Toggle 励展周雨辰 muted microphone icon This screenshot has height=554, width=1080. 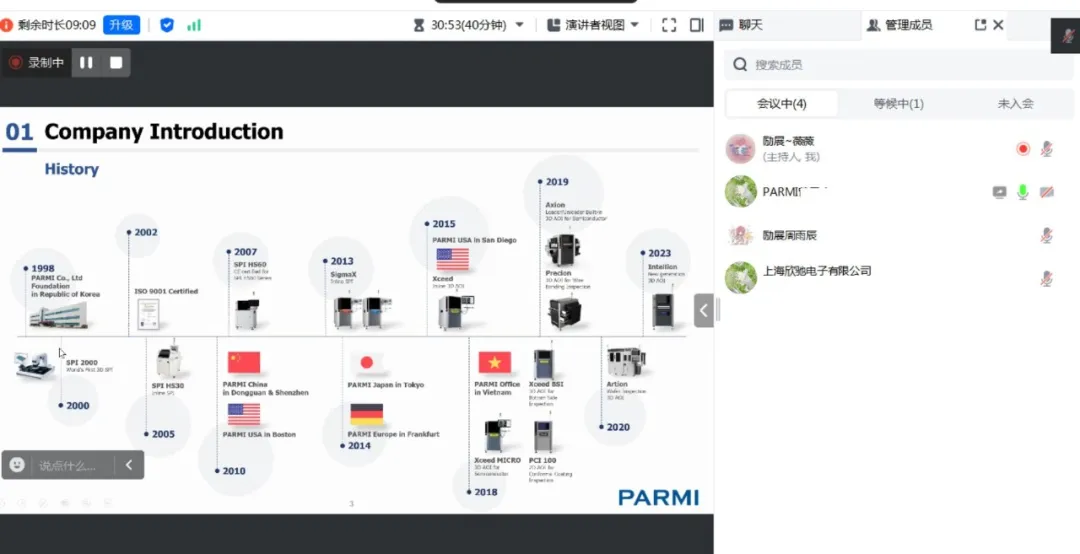point(1046,236)
